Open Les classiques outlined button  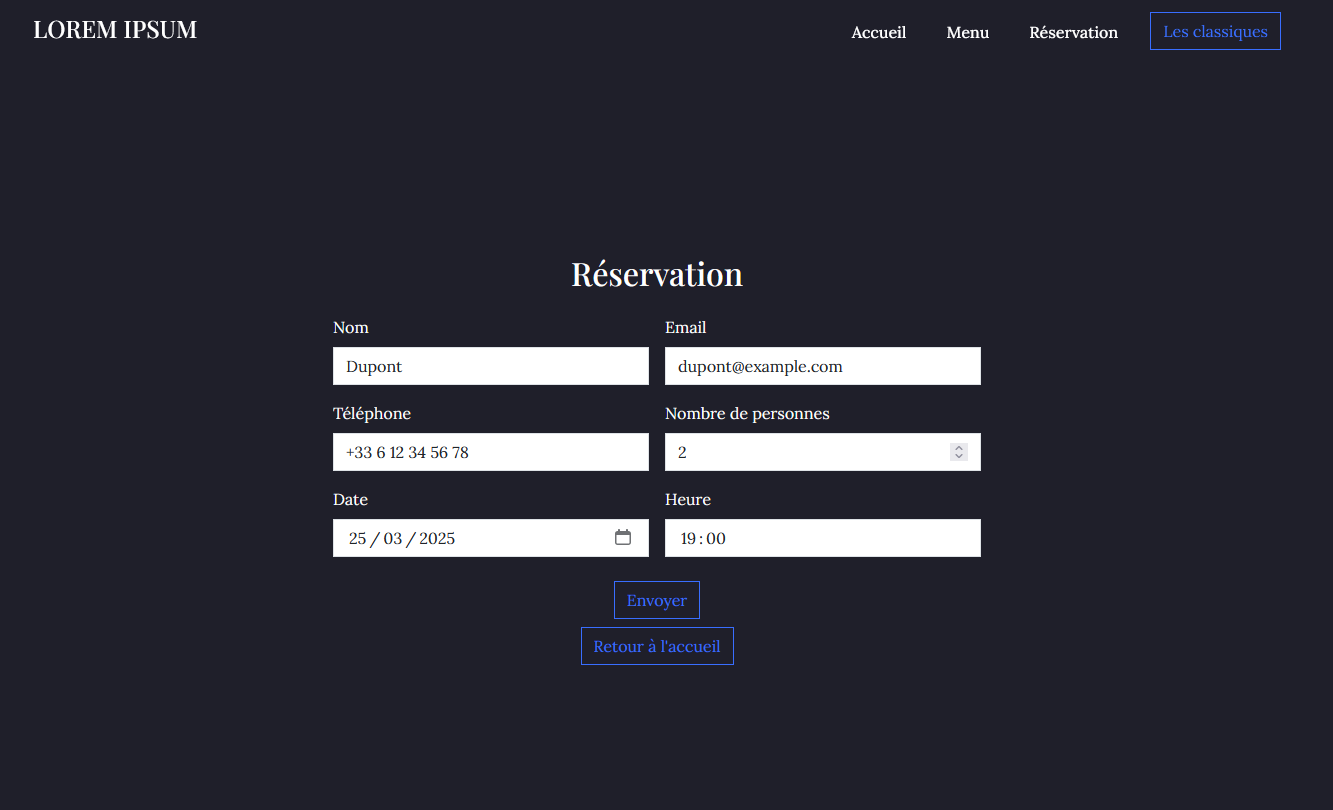1215,31
